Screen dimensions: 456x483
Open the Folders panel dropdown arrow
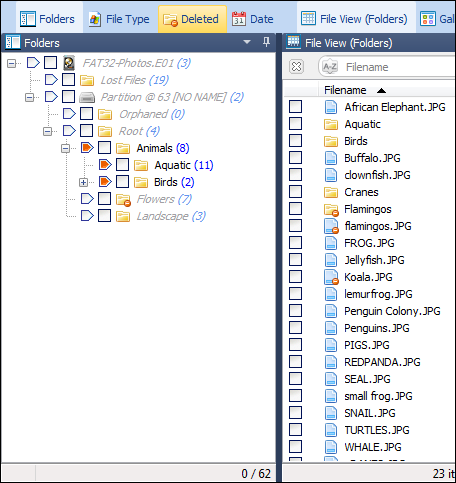pyautogui.click(x=247, y=42)
